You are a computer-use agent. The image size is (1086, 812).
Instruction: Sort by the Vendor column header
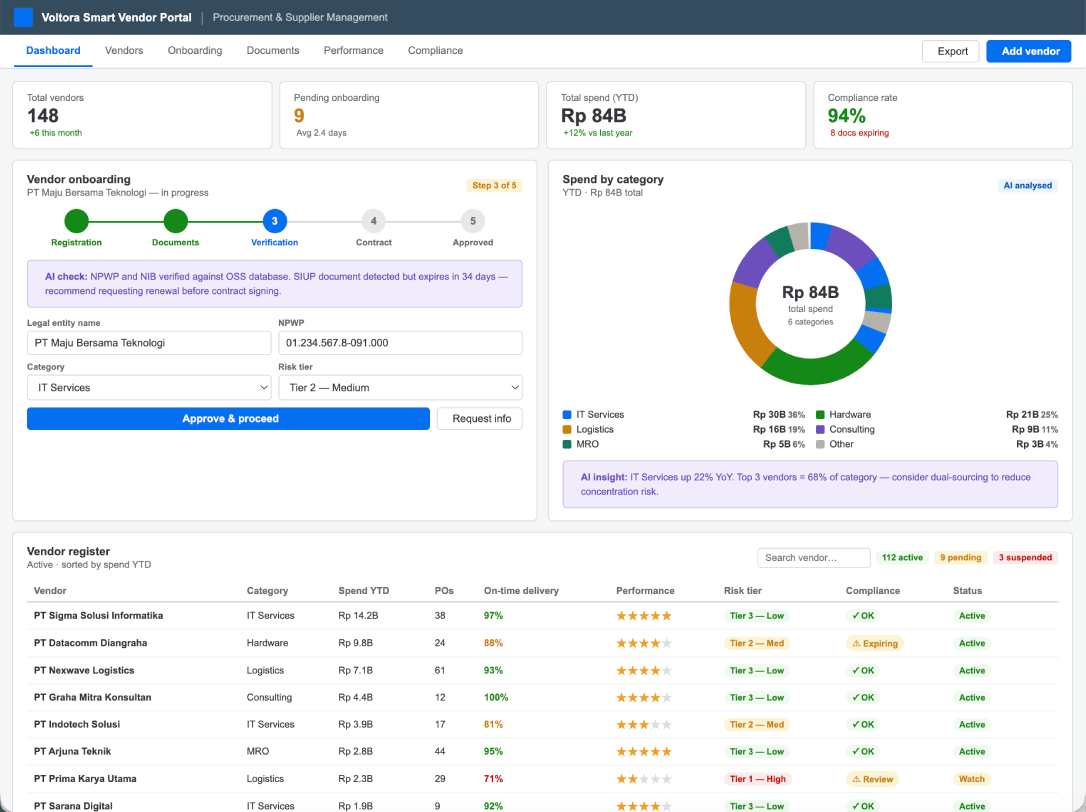(50, 591)
